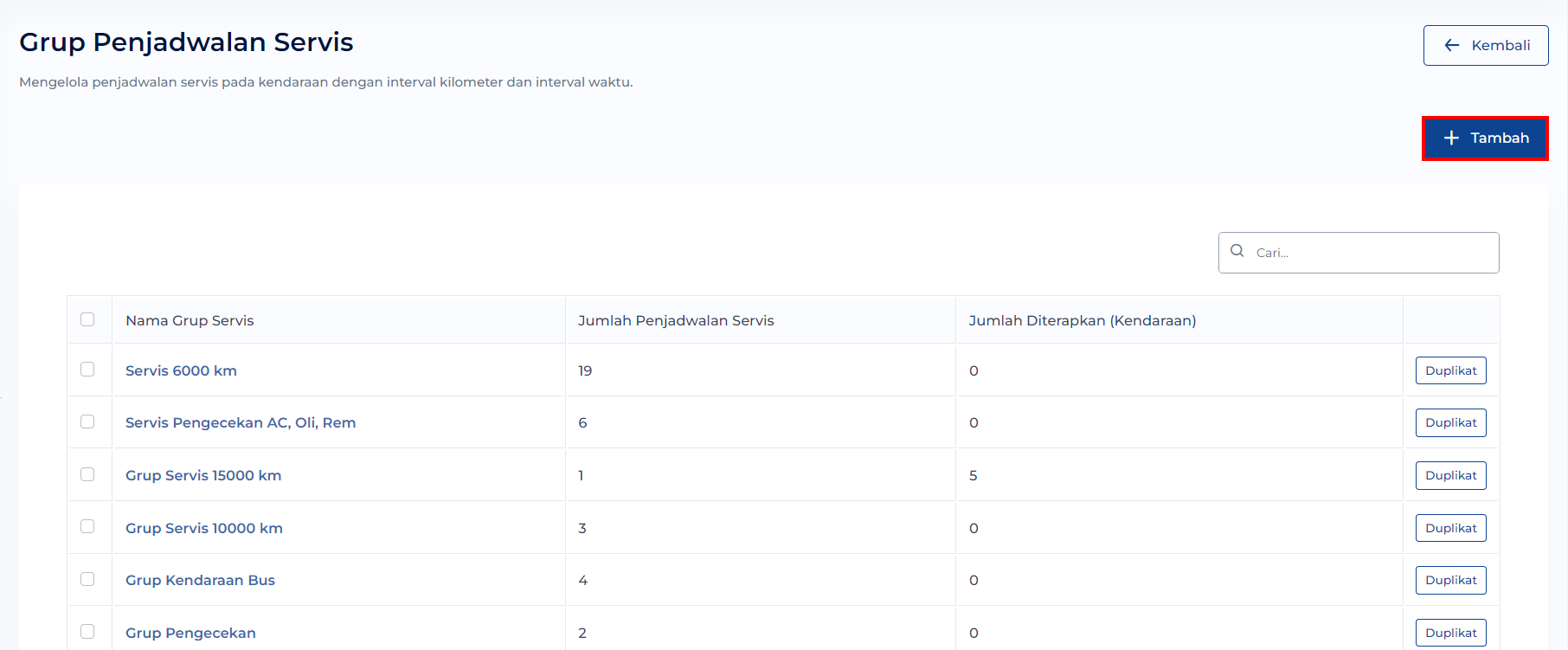Check the Servis Pengecekan AC, Oli, Rem checkbox
The image size is (1568, 650).
tap(87, 422)
